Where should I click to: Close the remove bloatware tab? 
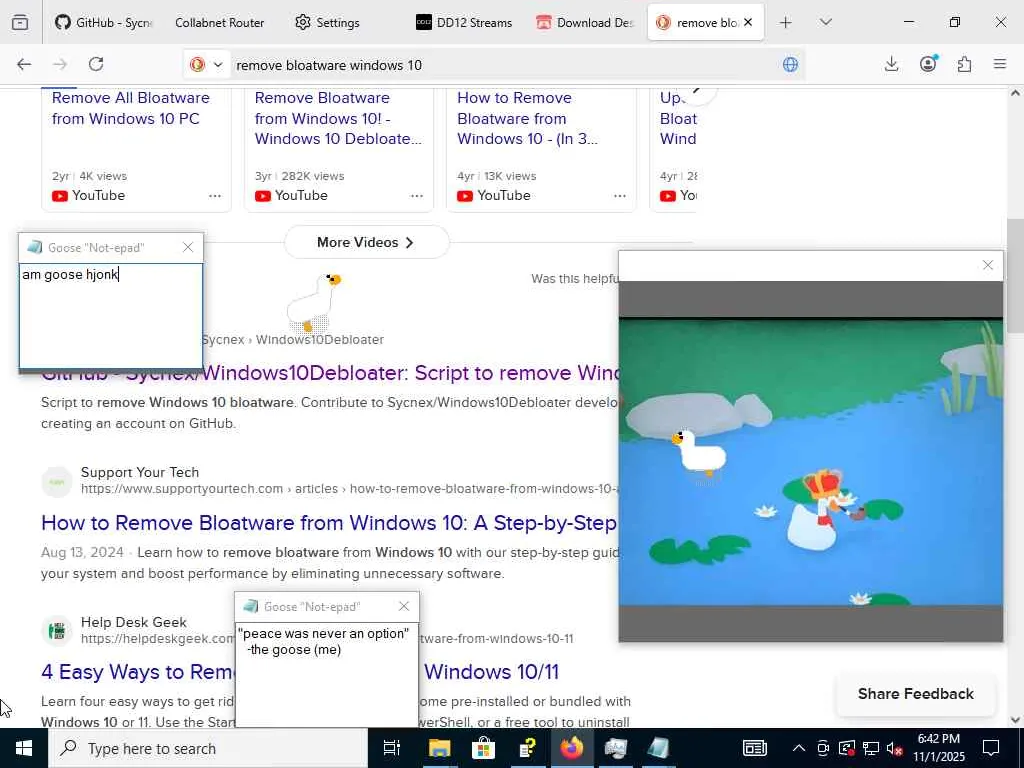tap(748, 22)
